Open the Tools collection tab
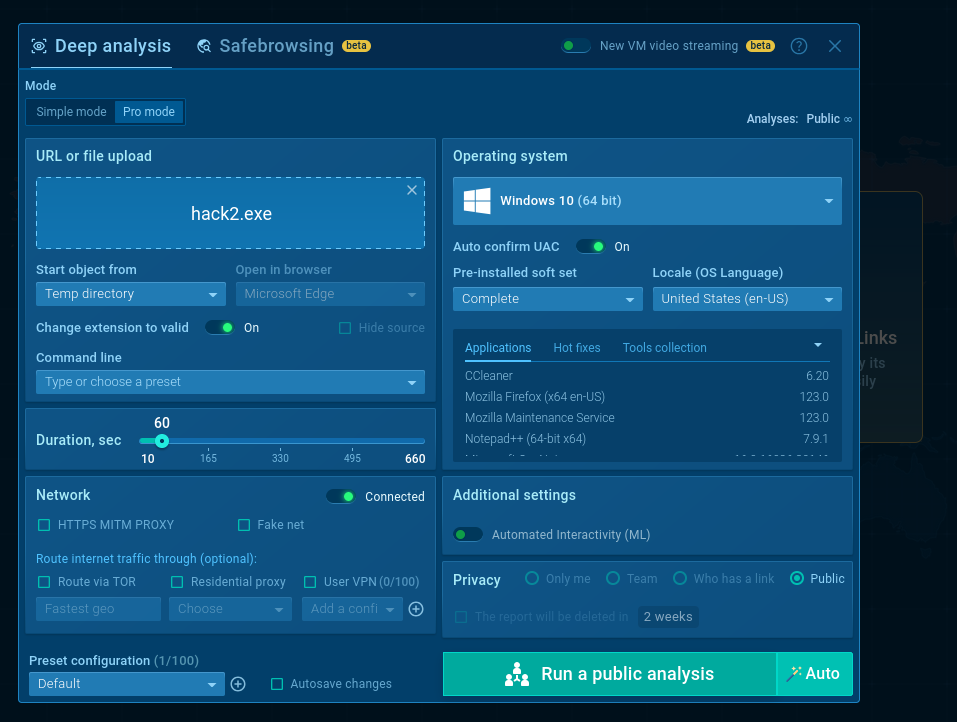957x722 pixels. (665, 348)
